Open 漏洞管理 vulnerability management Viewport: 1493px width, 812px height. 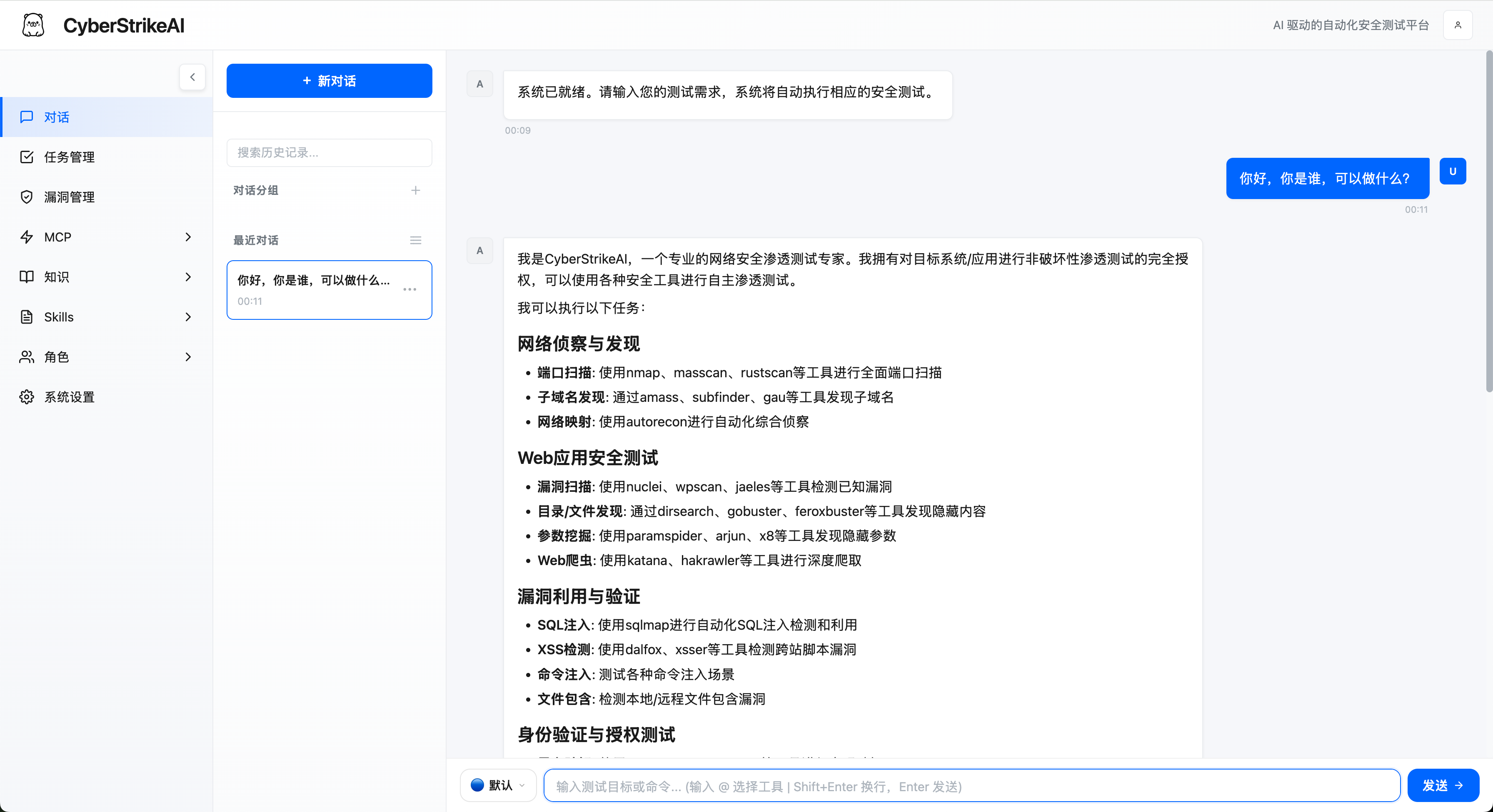(69, 197)
